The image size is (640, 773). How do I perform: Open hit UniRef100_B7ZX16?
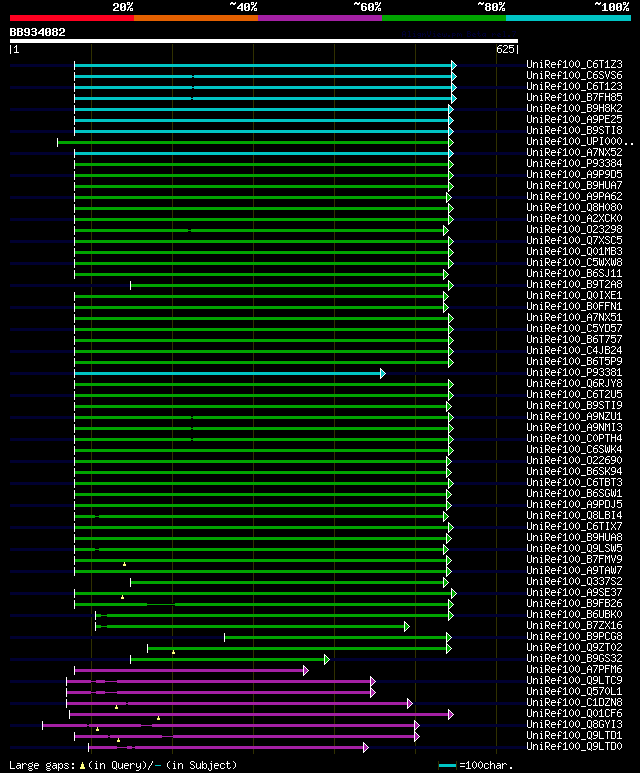[574, 626]
